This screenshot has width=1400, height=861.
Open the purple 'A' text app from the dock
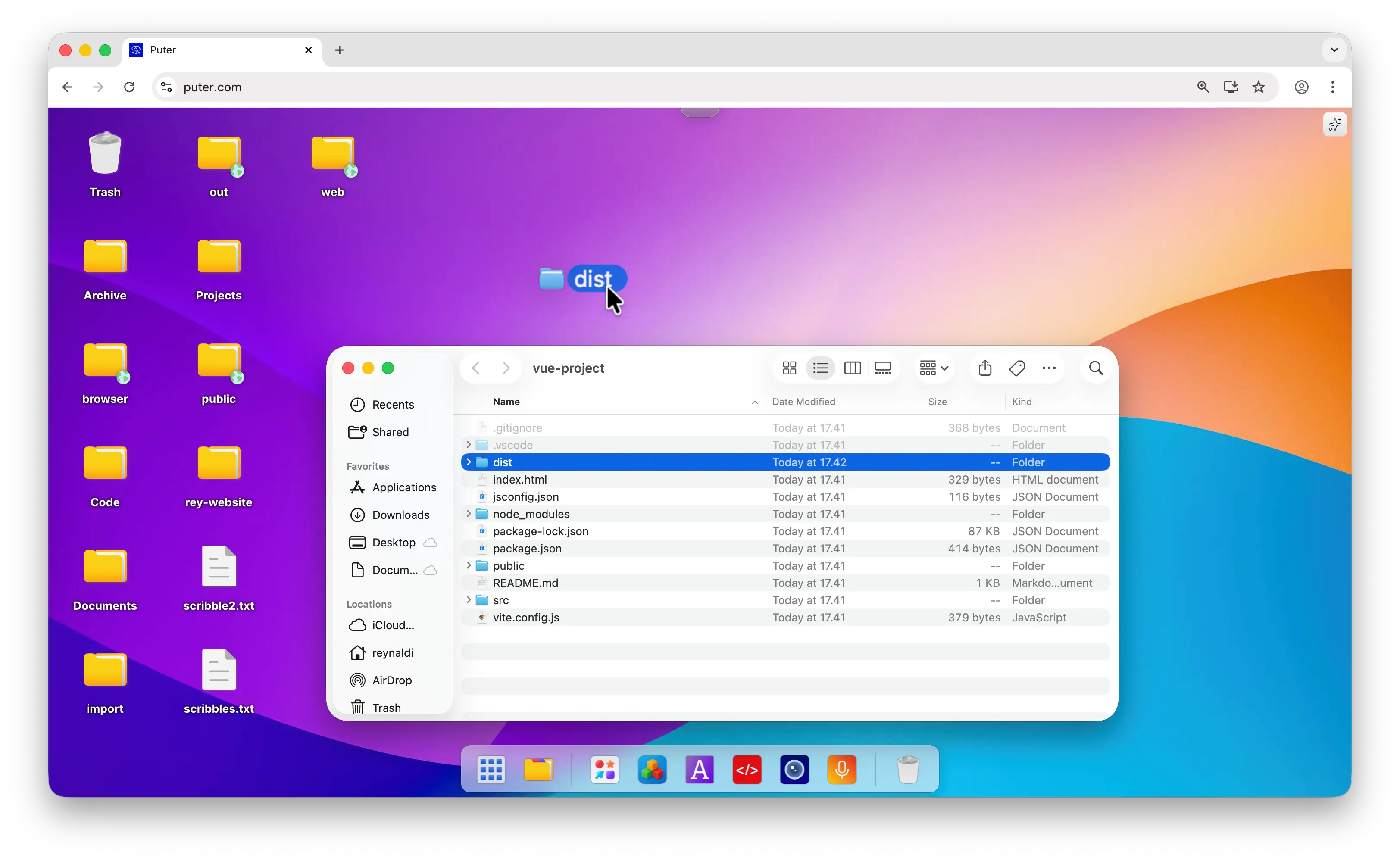point(700,769)
